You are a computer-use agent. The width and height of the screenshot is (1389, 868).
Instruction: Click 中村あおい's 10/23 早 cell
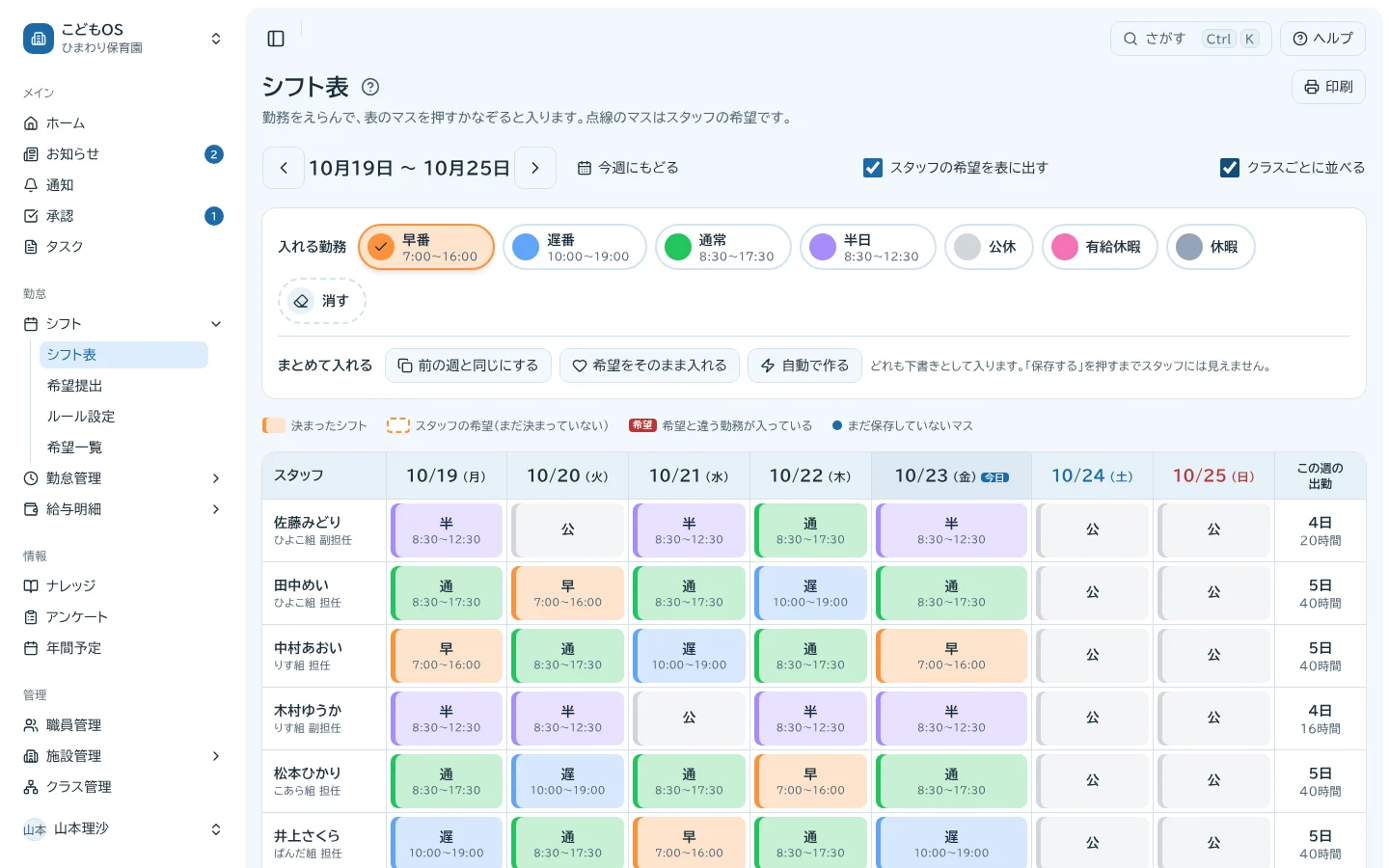tap(951, 656)
